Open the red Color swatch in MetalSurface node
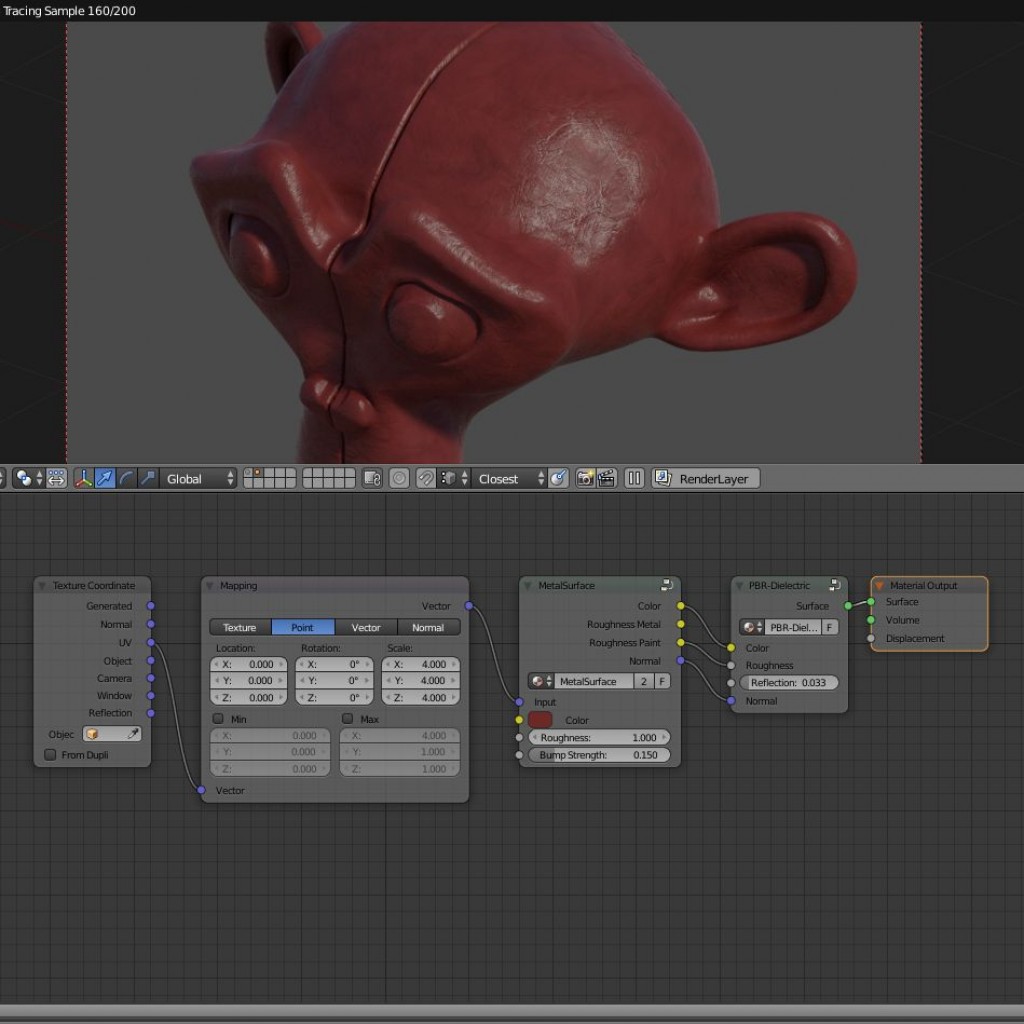The image size is (1024, 1024). [x=540, y=720]
